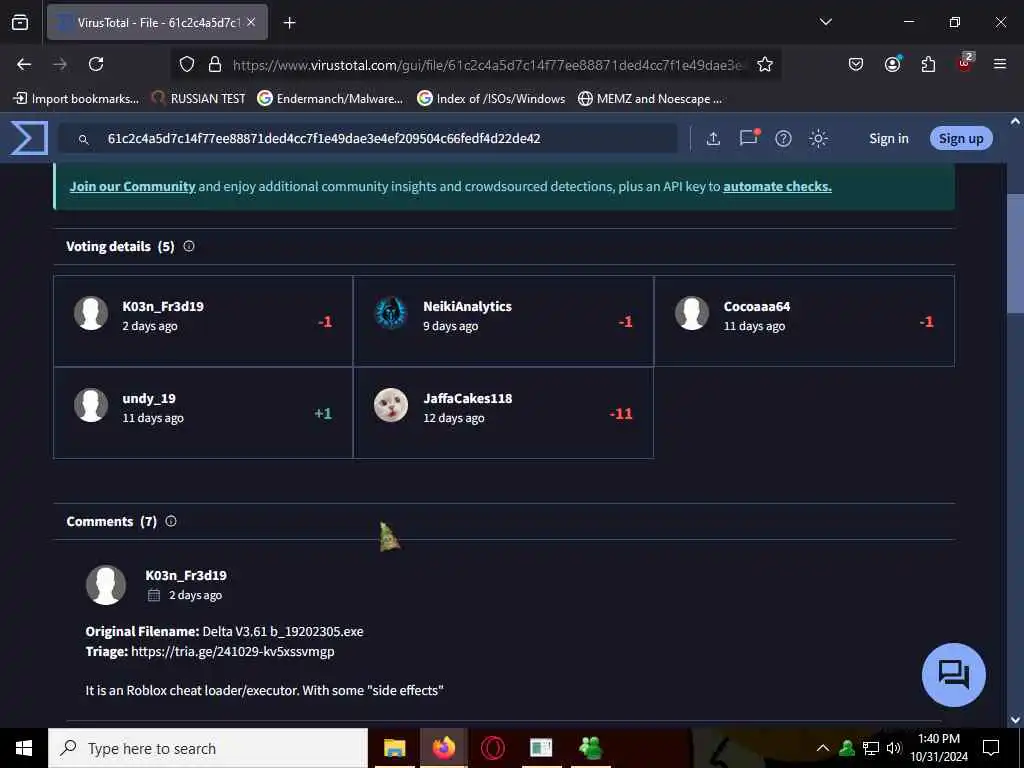Viewport: 1024px width, 768px height.
Task: Open the Action Center notification icon
Action: click(991, 748)
